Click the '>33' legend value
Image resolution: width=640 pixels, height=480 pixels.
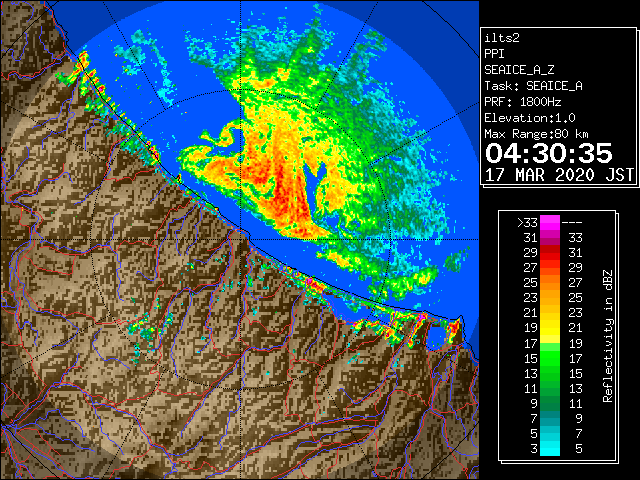[527, 223]
